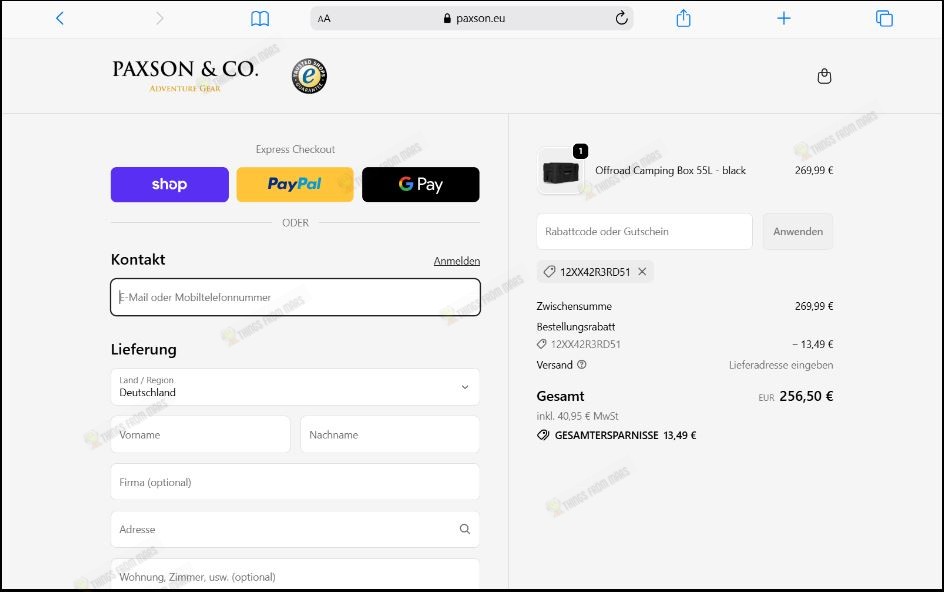Click the E-Mail oder Mobiltelefonnummer field
The image size is (944, 592).
click(x=295, y=297)
